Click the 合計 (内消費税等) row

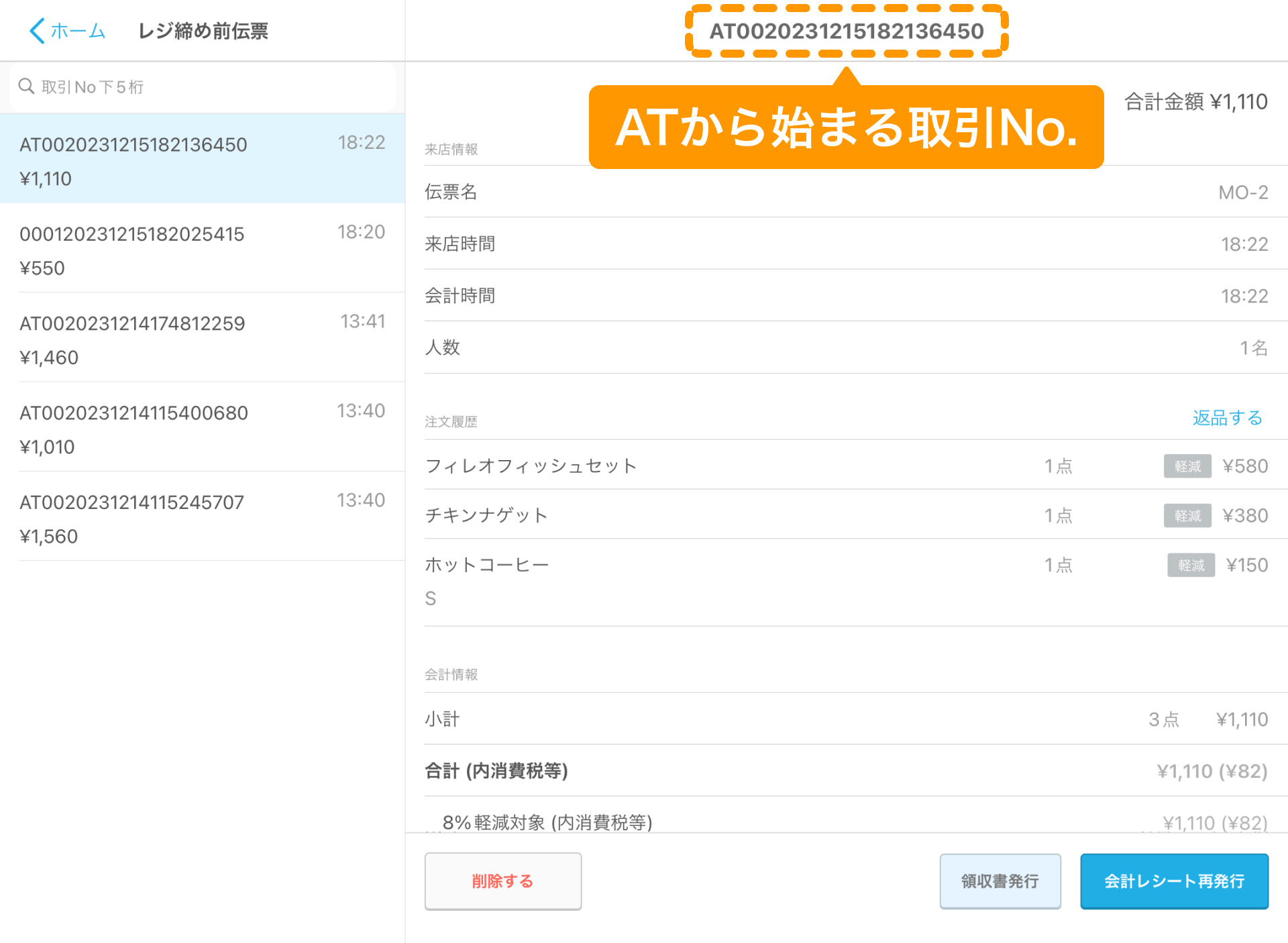point(846,771)
